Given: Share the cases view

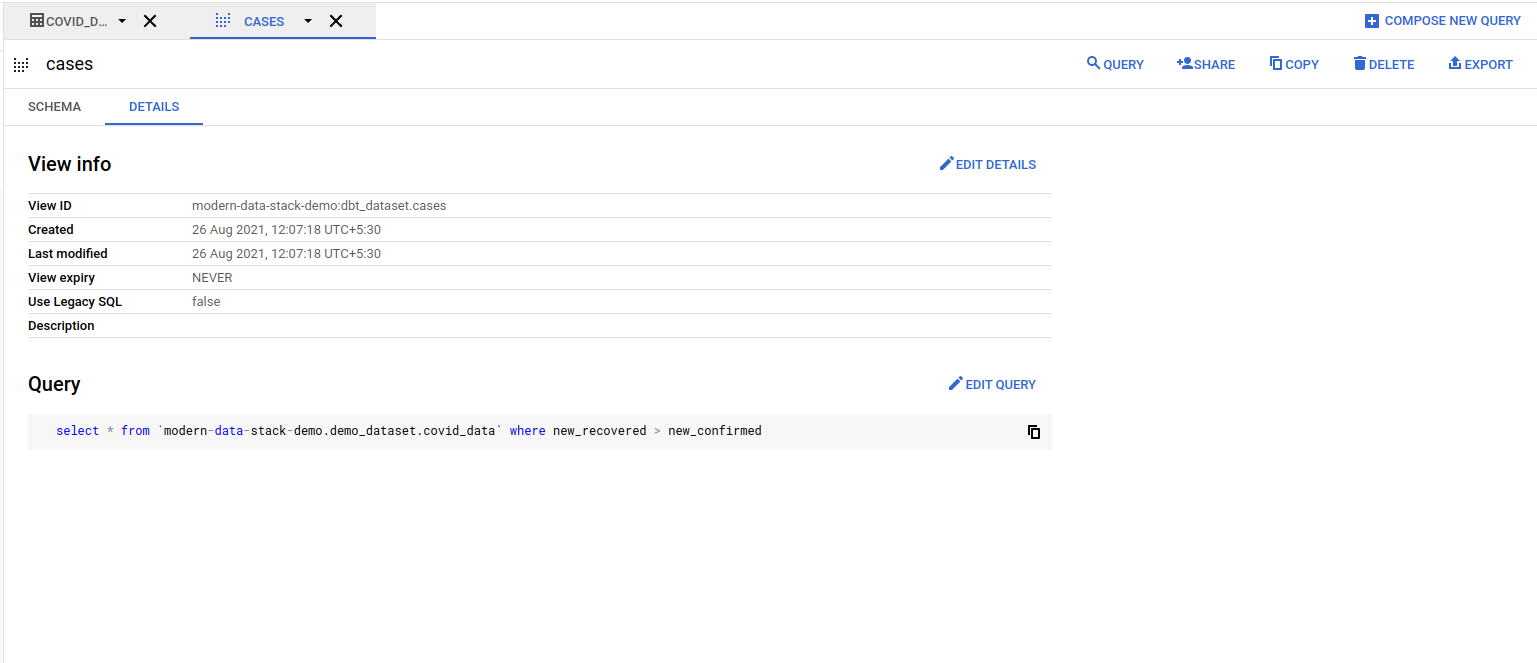Looking at the screenshot, I should [1206, 64].
